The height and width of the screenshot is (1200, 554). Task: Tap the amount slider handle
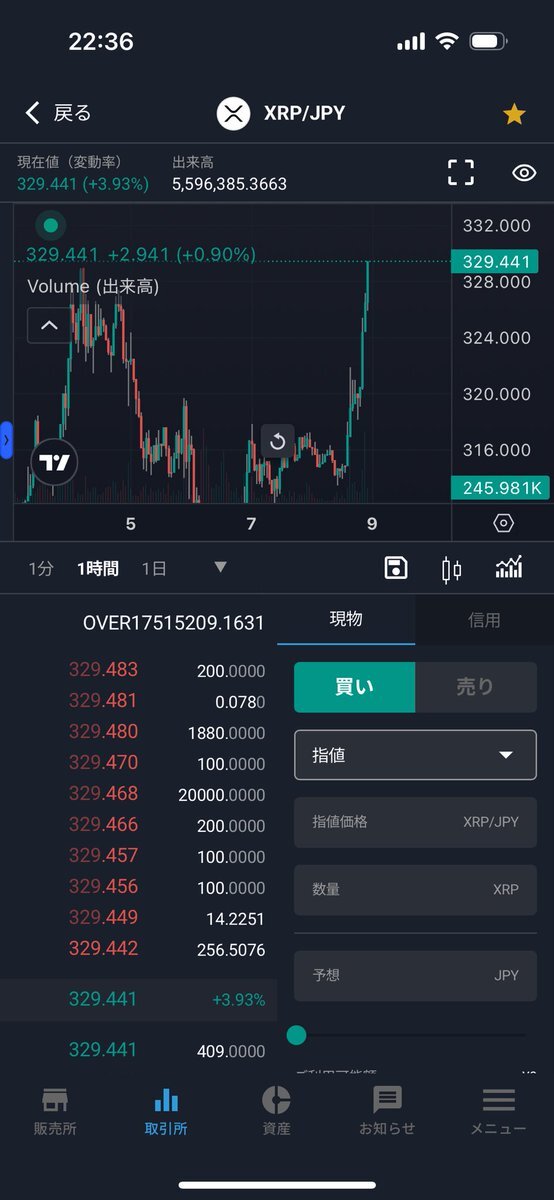[296, 1035]
